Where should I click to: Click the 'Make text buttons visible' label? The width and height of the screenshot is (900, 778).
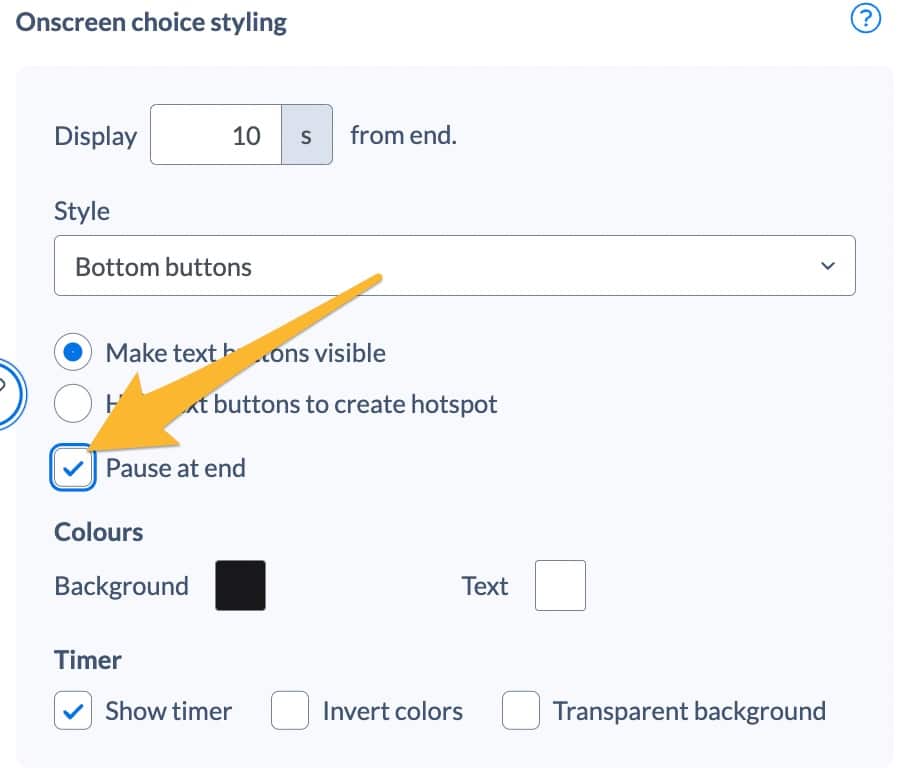pos(246,353)
